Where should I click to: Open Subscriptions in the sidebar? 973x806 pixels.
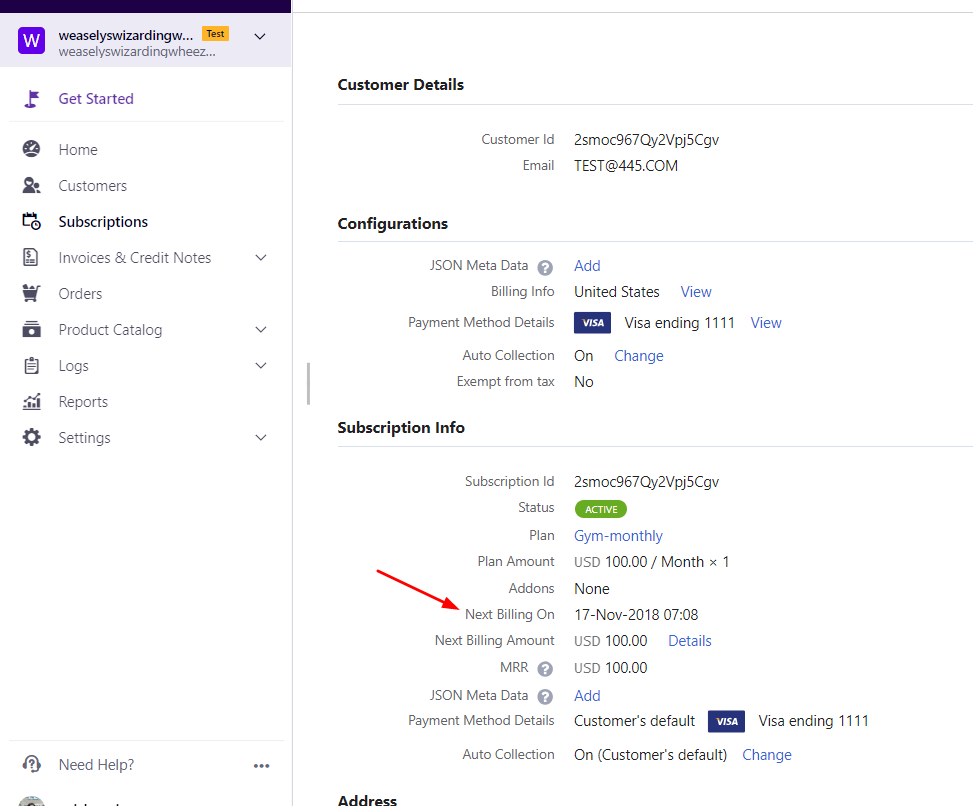coord(103,222)
